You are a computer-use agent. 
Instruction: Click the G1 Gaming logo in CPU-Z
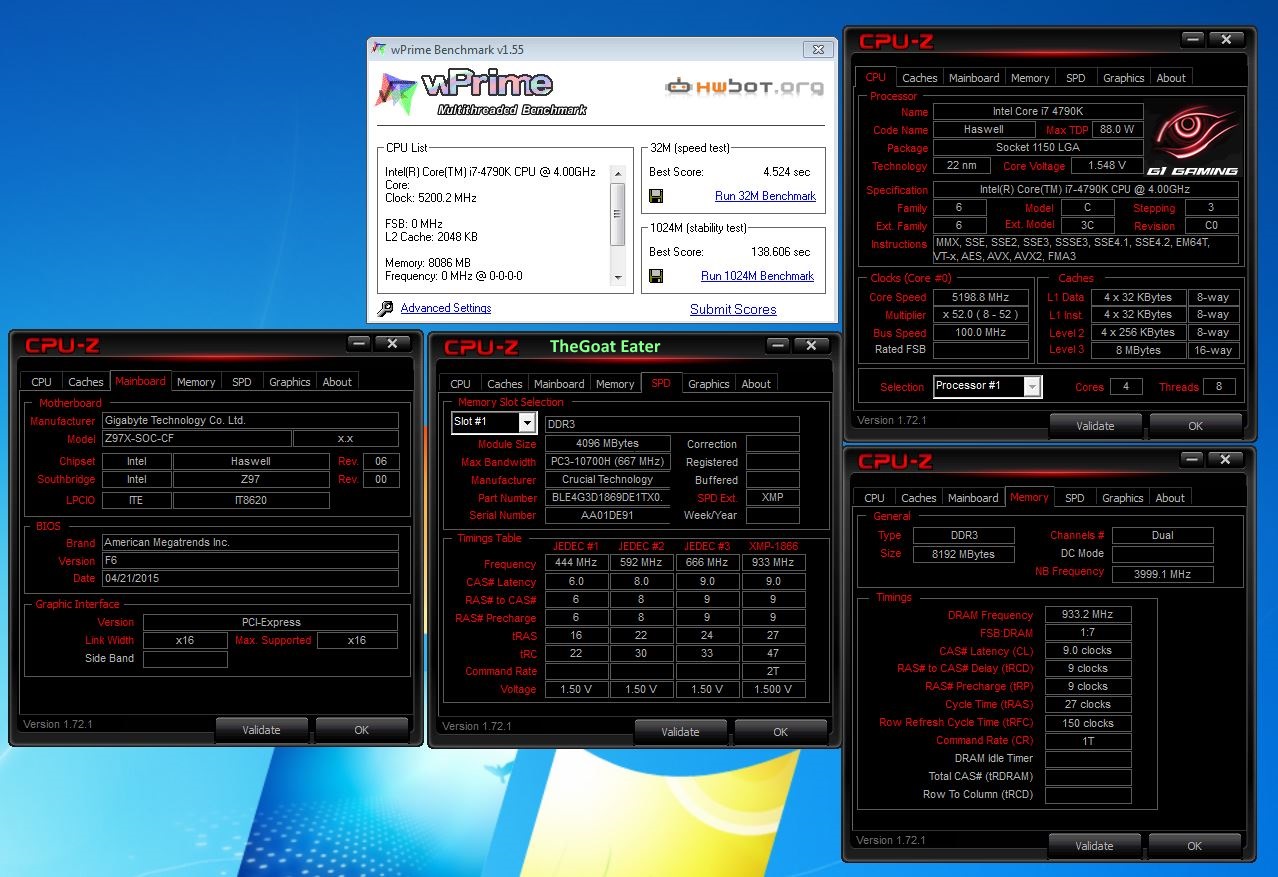1192,140
